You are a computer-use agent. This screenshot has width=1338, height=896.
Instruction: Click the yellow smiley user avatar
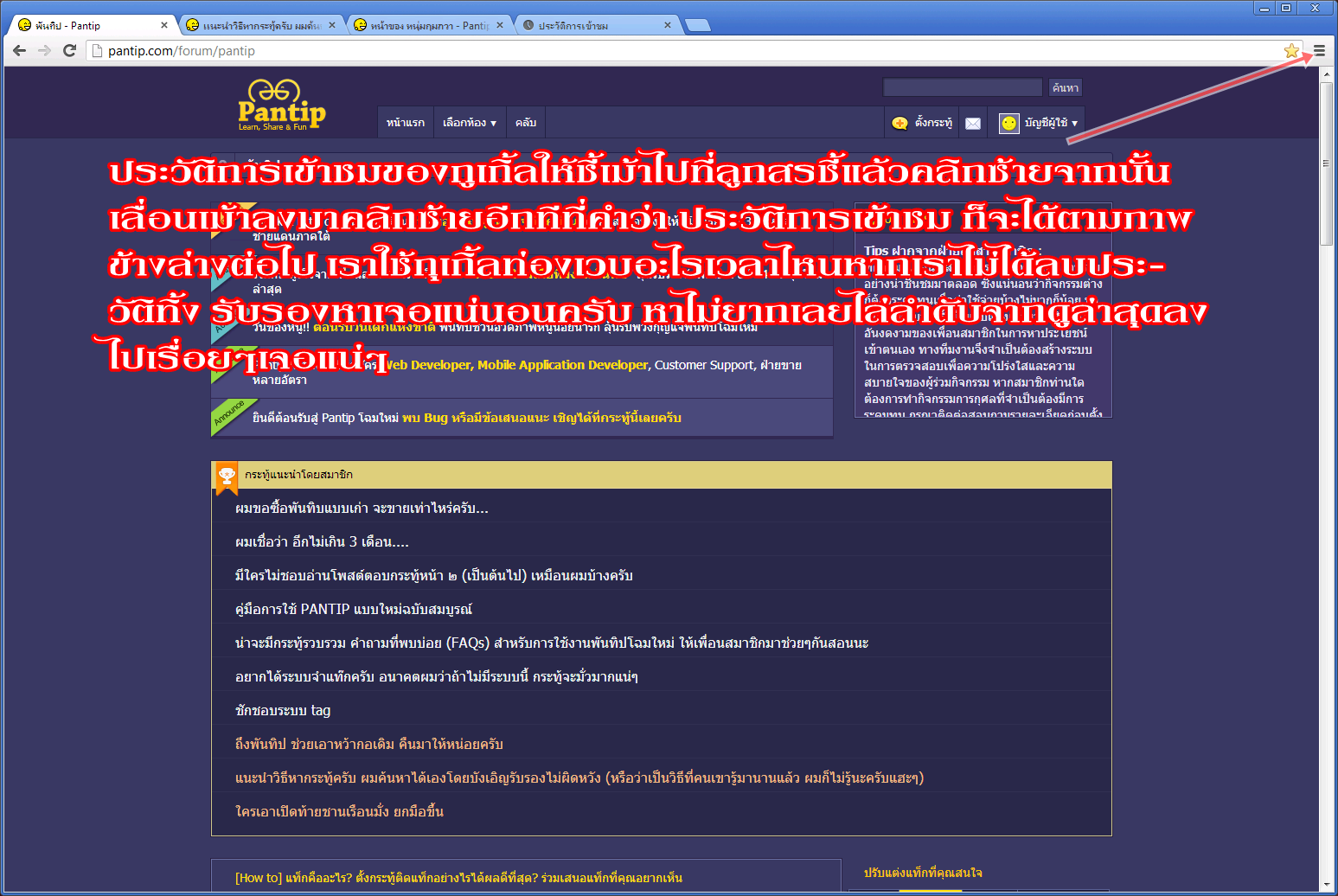coord(1009,123)
